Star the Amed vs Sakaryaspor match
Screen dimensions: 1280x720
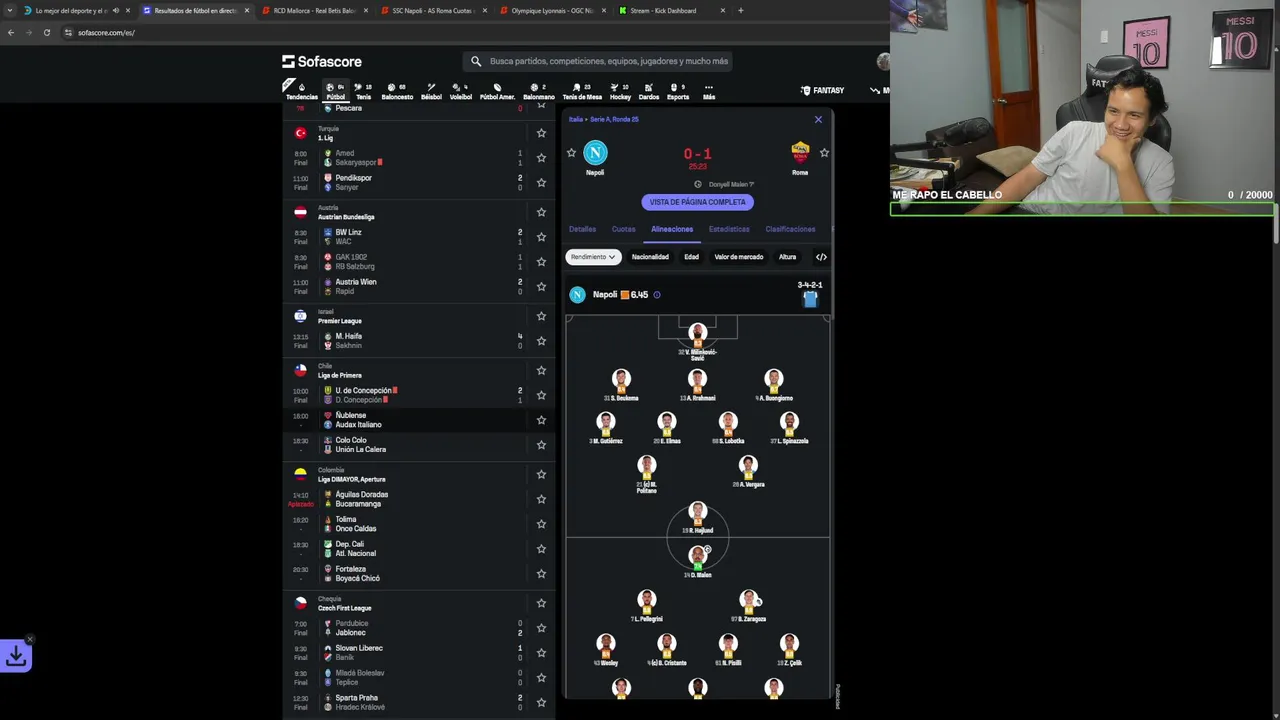pyautogui.click(x=541, y=158)
